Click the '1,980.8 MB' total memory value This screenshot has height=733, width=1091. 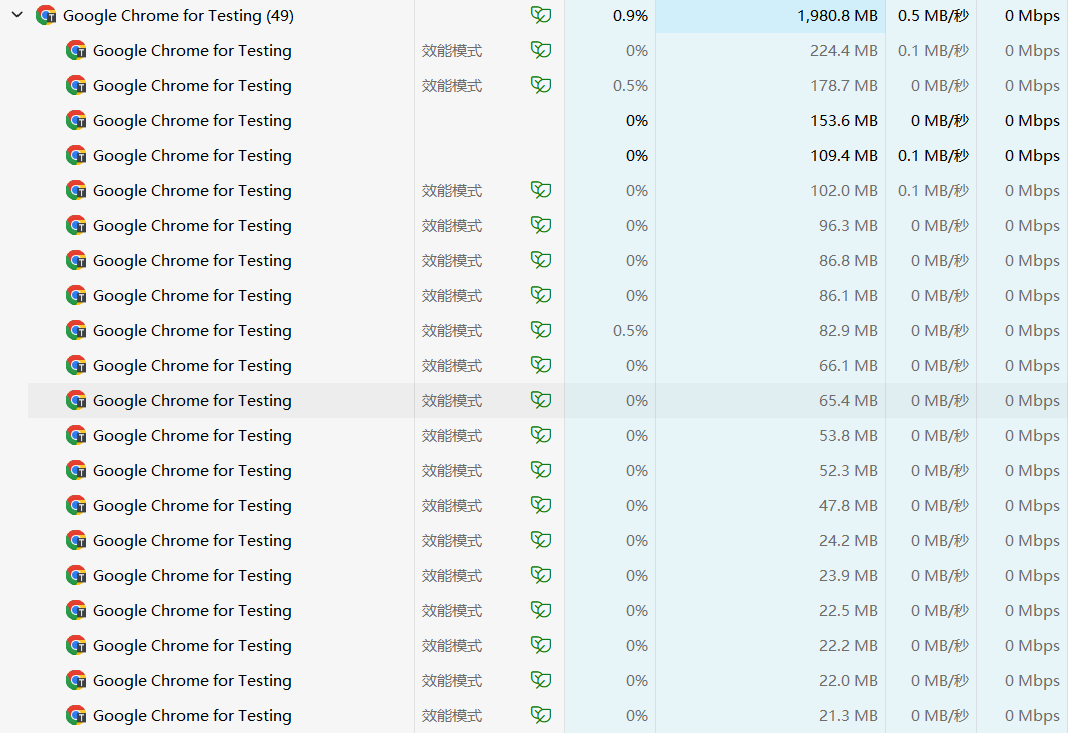[837, 15]
